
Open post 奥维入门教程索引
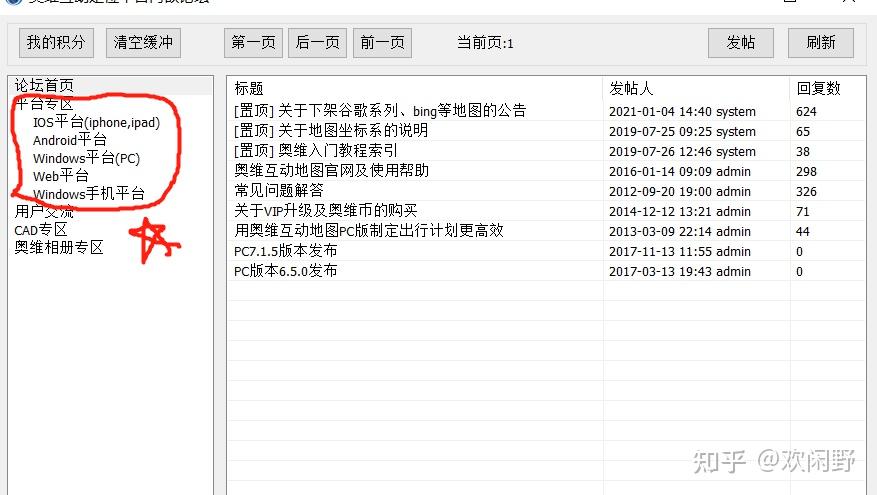(315, 151)
